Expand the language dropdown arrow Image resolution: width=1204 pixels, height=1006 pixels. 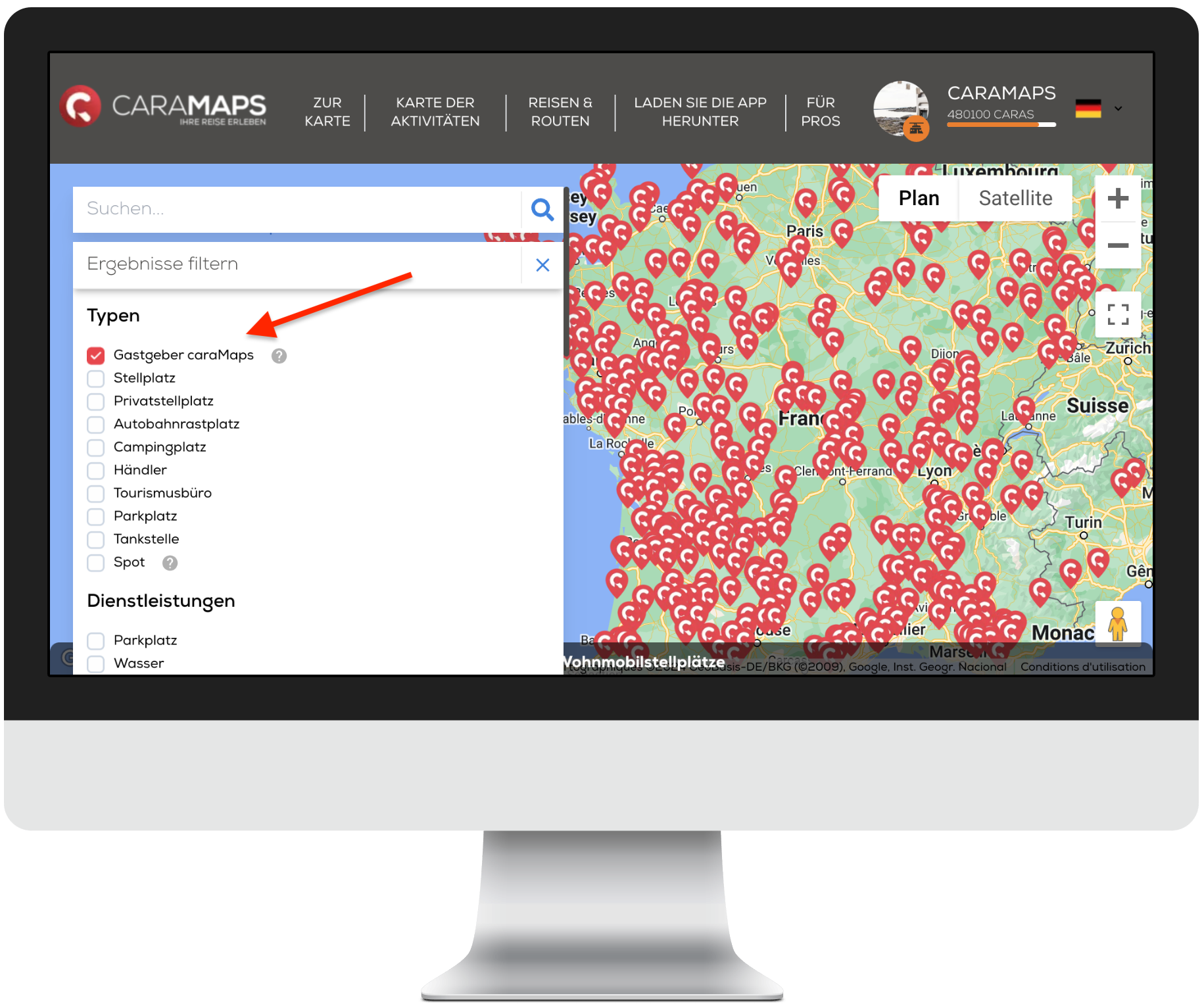point(1119,108)
